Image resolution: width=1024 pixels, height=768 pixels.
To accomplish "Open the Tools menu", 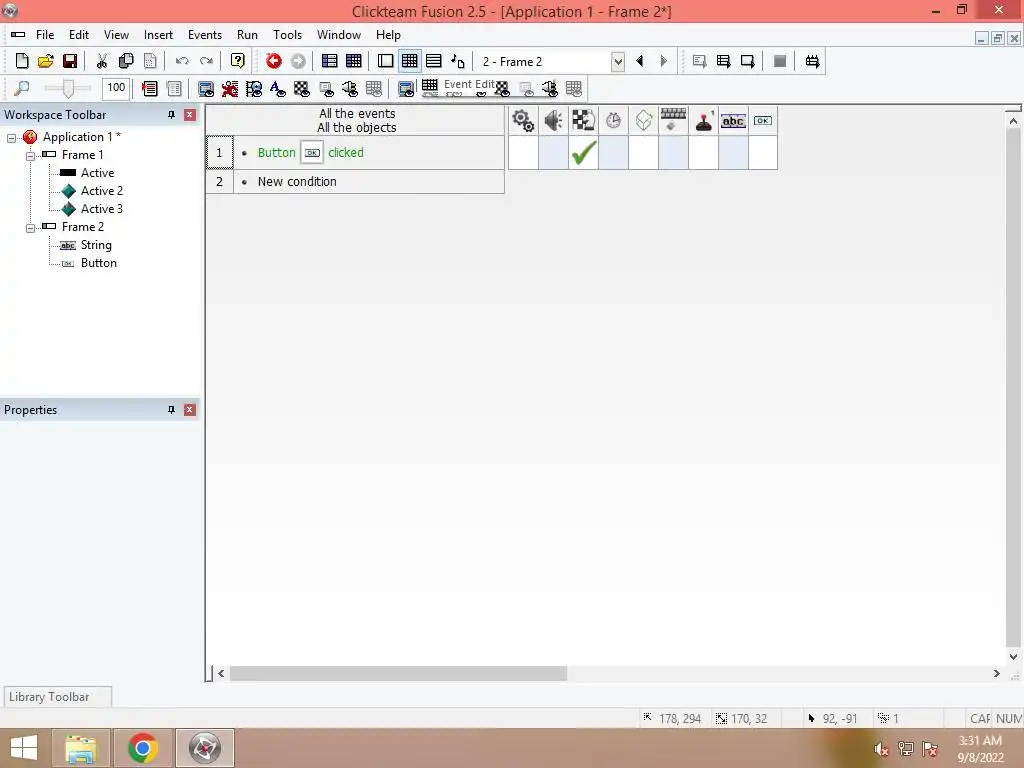I will coord(287,35).
